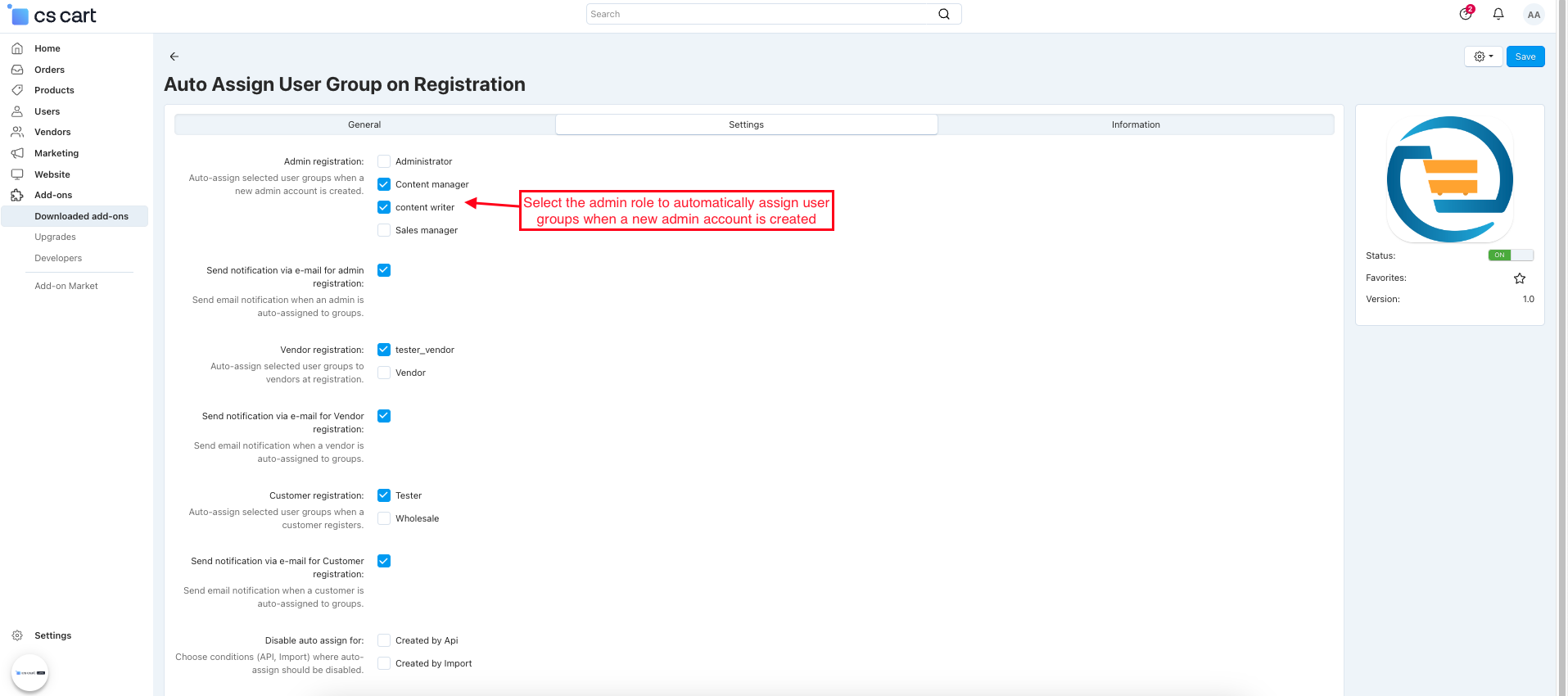Image resolution: width=1568 pixels, height=696 pixels.
Task: Focus the top Search field
Action: click(x=761, y=14)
